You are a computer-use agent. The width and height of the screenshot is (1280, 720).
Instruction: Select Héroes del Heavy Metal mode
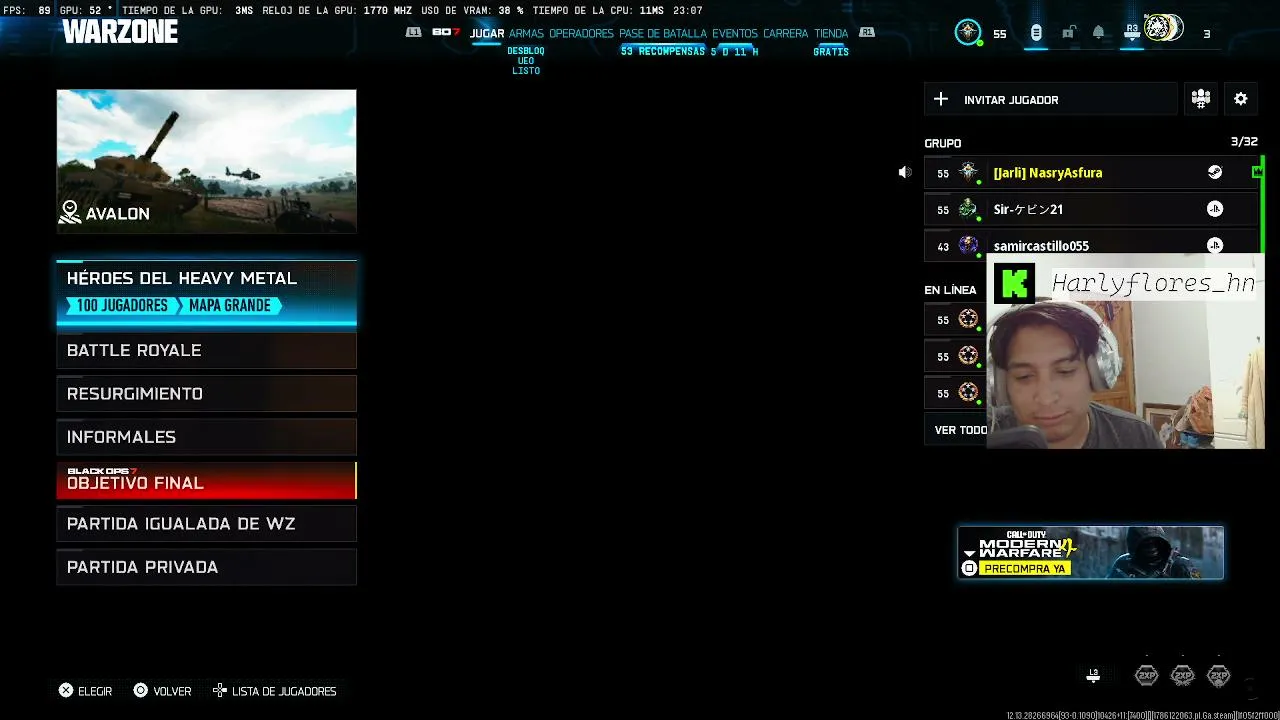(x=206, y=293)
